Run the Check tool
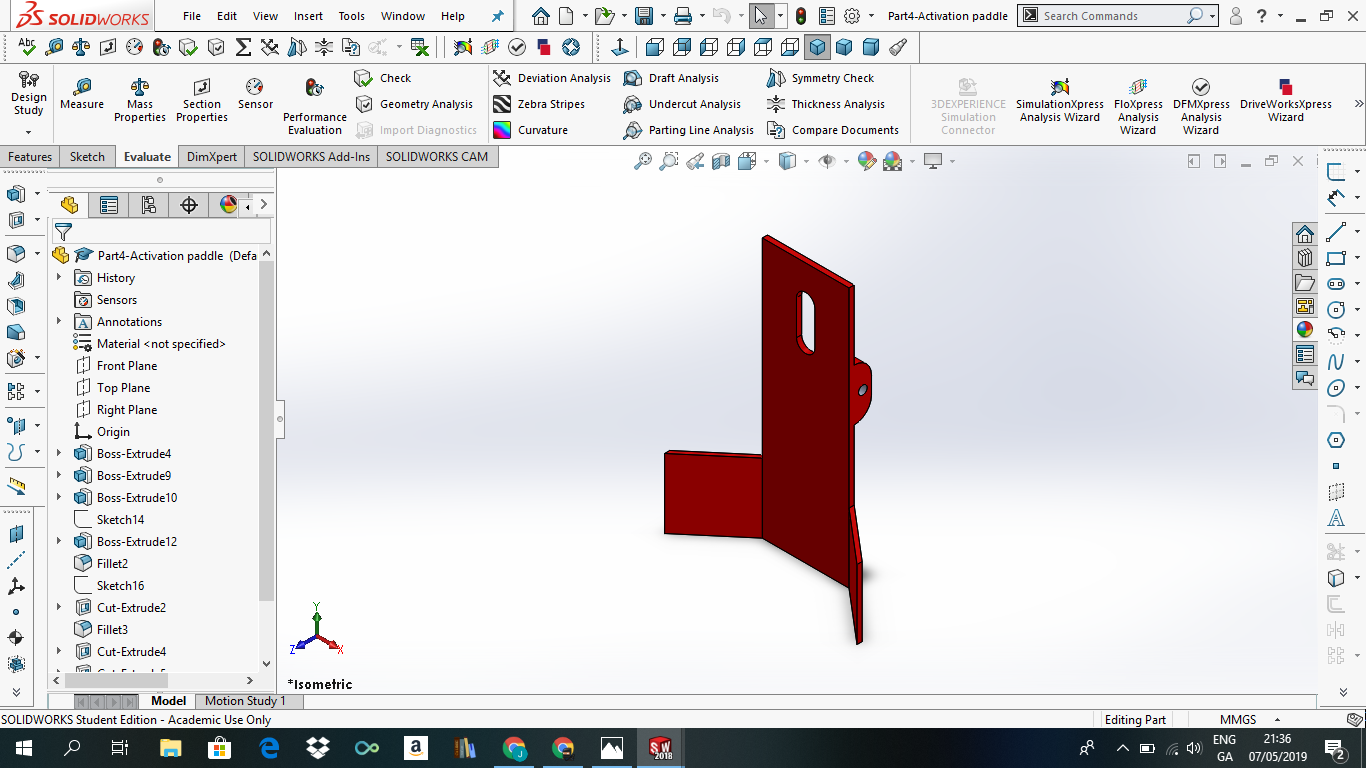This screenshot has width=1366, height=768. tap(383, 78)
